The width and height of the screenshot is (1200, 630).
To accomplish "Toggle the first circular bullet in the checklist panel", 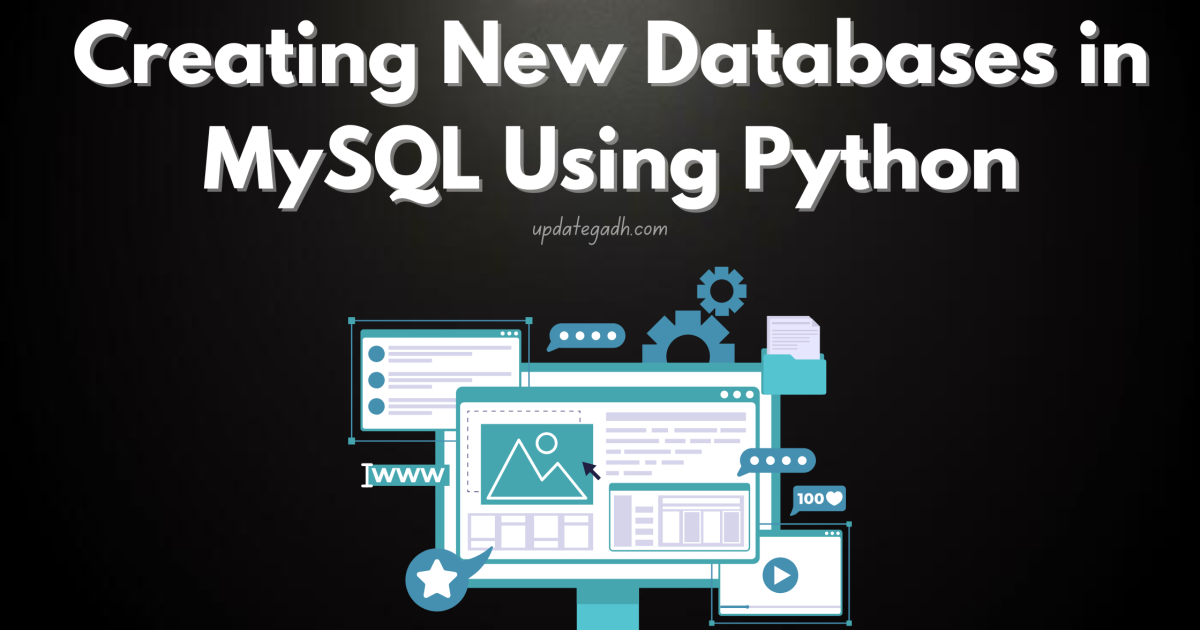I will 376,352.
